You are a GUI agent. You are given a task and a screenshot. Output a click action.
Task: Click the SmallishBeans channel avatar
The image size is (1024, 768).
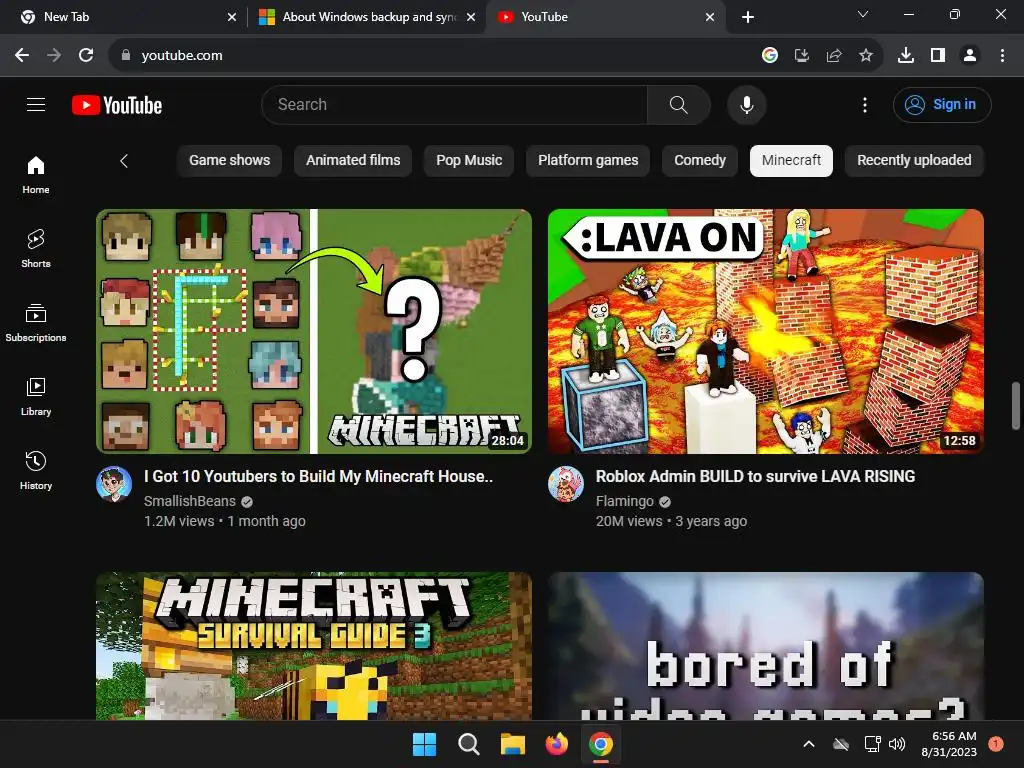point(114,484)
